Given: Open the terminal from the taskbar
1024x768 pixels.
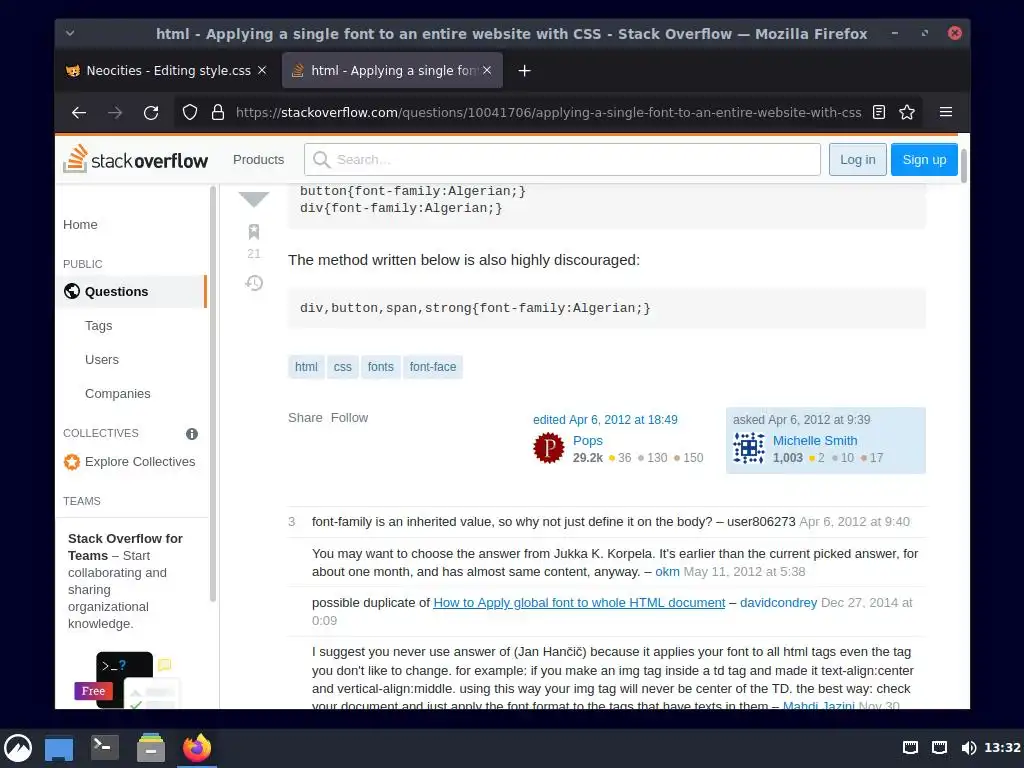Looking at the screenshot, I should pyautogui.click(x=104, y=747).
